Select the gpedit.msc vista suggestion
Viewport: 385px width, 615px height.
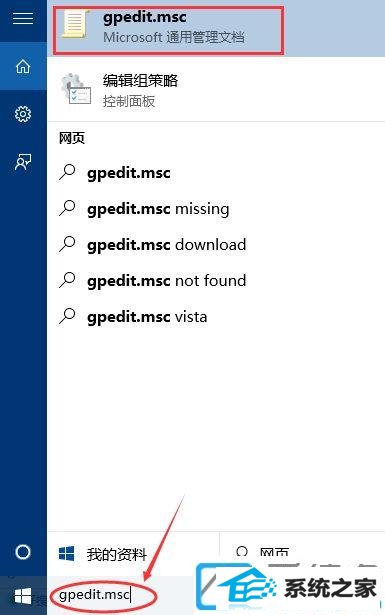pos(216,317)
